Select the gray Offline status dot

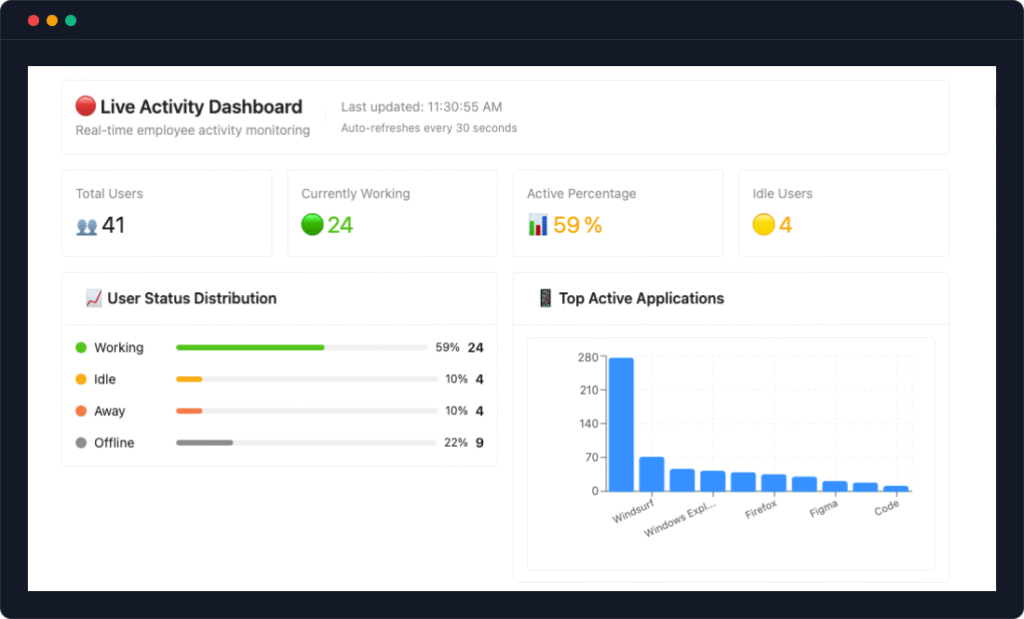(81, 443)
